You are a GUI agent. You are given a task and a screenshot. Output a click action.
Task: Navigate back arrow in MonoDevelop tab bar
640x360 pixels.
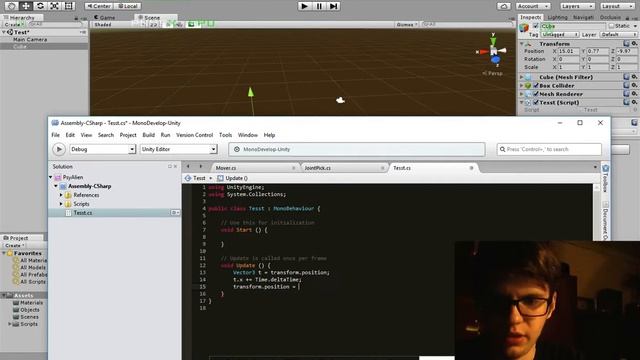coord(188,167)
